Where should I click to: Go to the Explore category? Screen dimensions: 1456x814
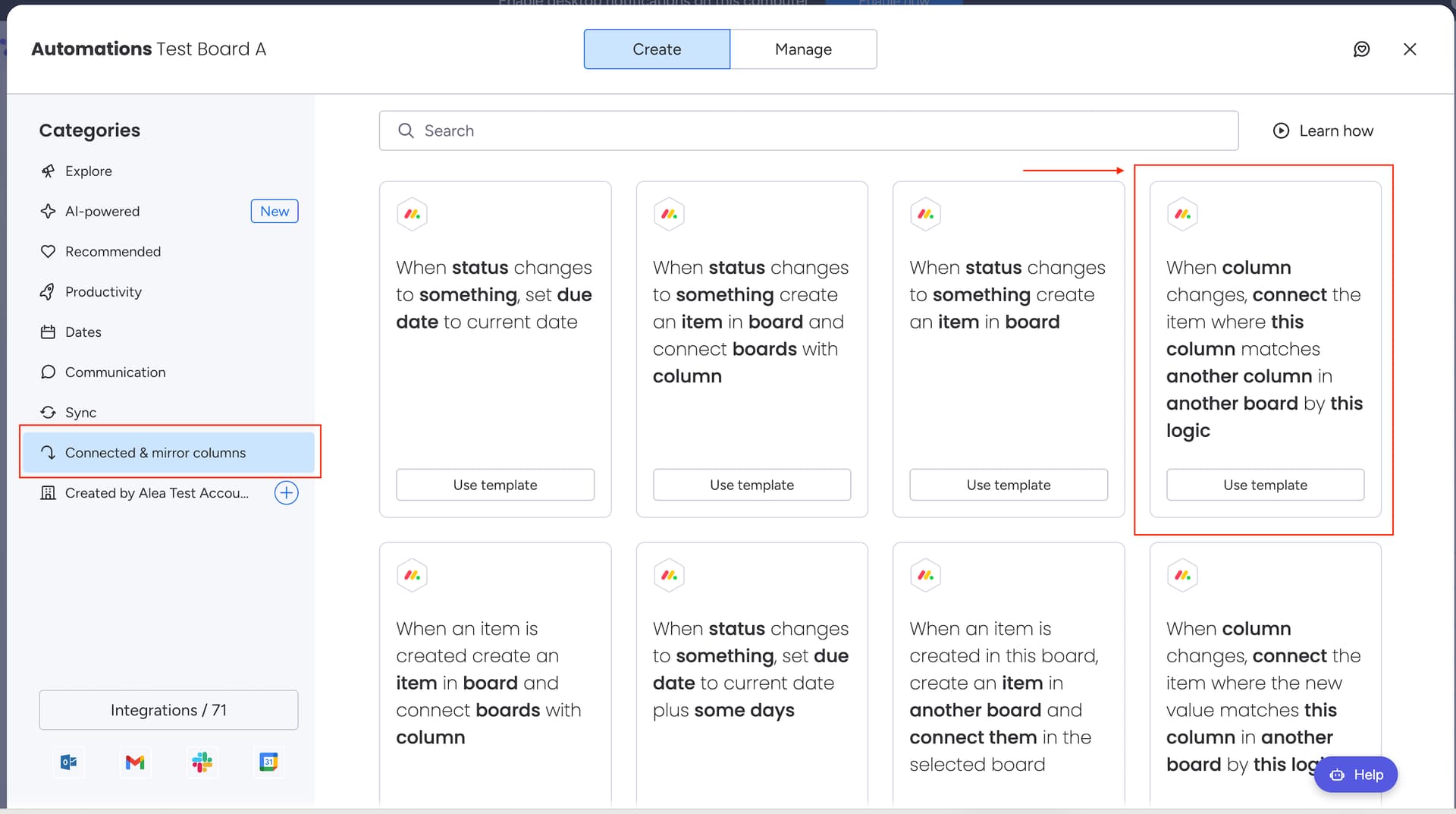[88, 171]
